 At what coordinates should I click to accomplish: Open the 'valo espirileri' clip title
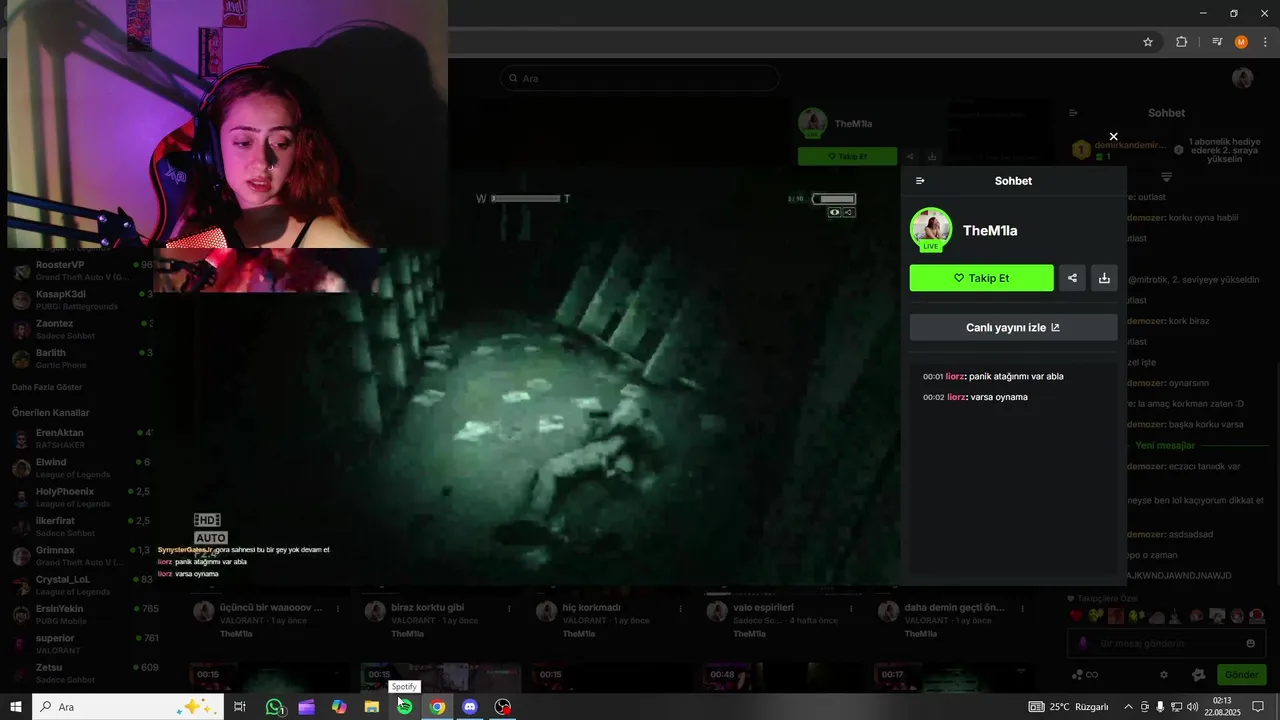[763, 607]
